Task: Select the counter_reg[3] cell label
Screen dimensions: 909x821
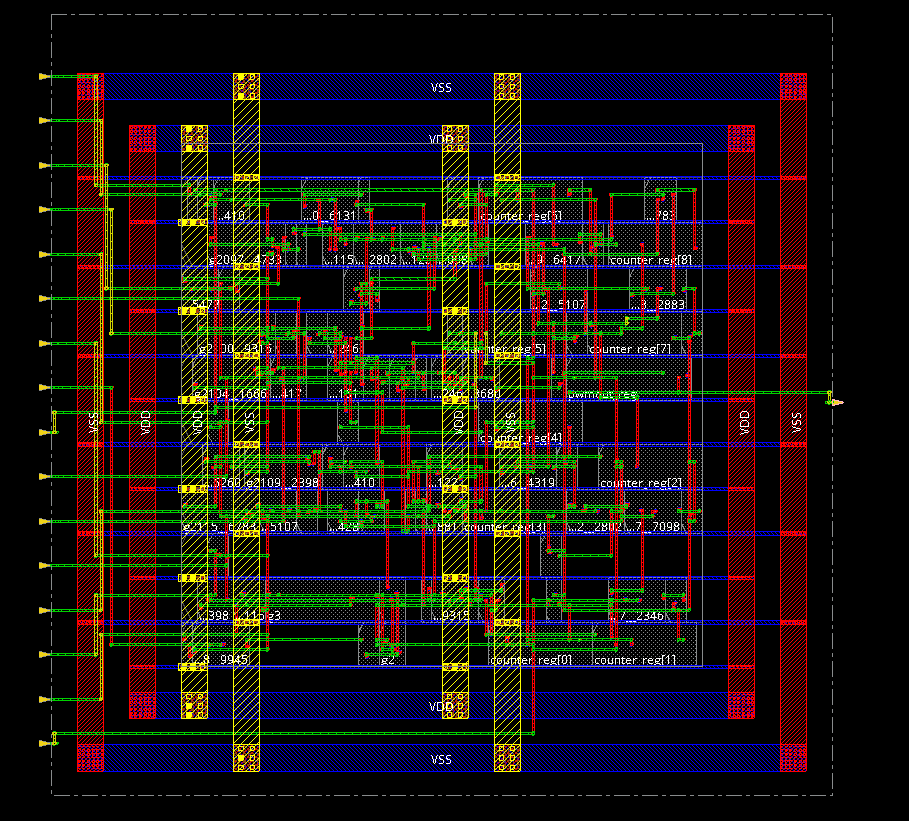Action: (x=505, y=527)
